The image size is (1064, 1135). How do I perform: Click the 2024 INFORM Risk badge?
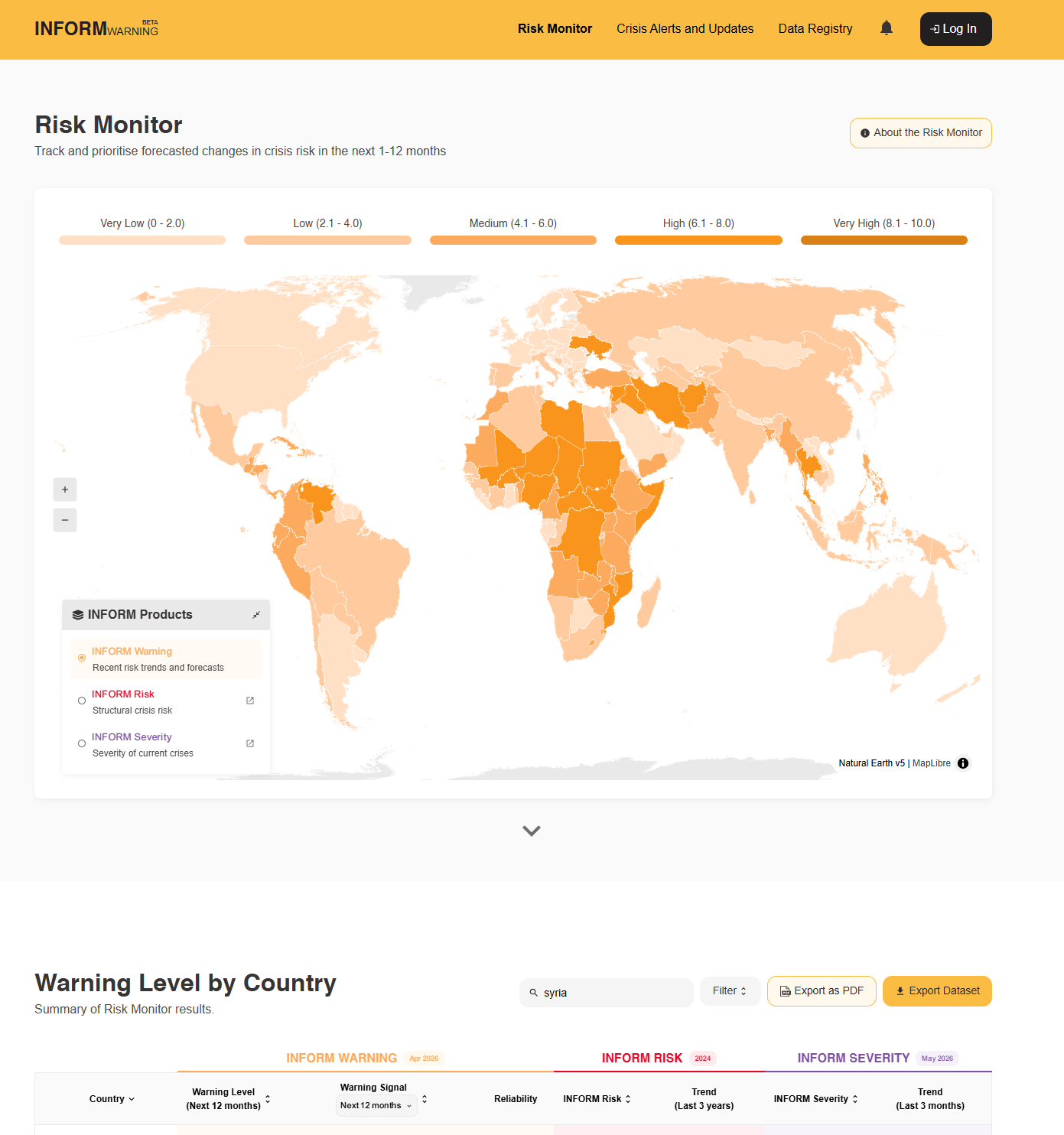(x=703, y=1059)
